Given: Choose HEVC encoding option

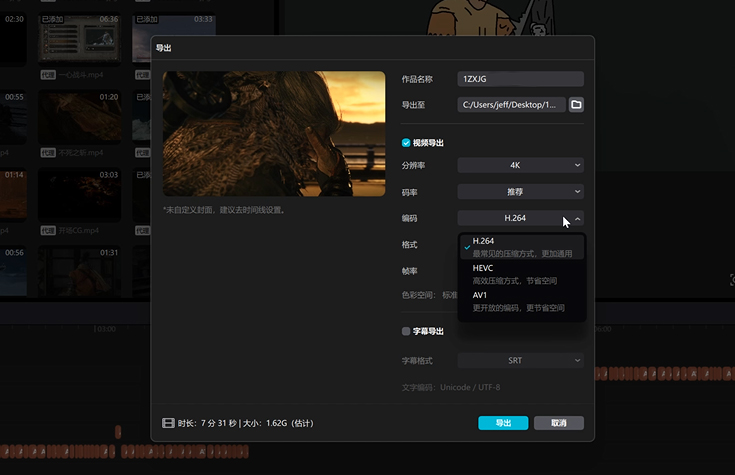Looking at the screenshot, I should 522,274.
